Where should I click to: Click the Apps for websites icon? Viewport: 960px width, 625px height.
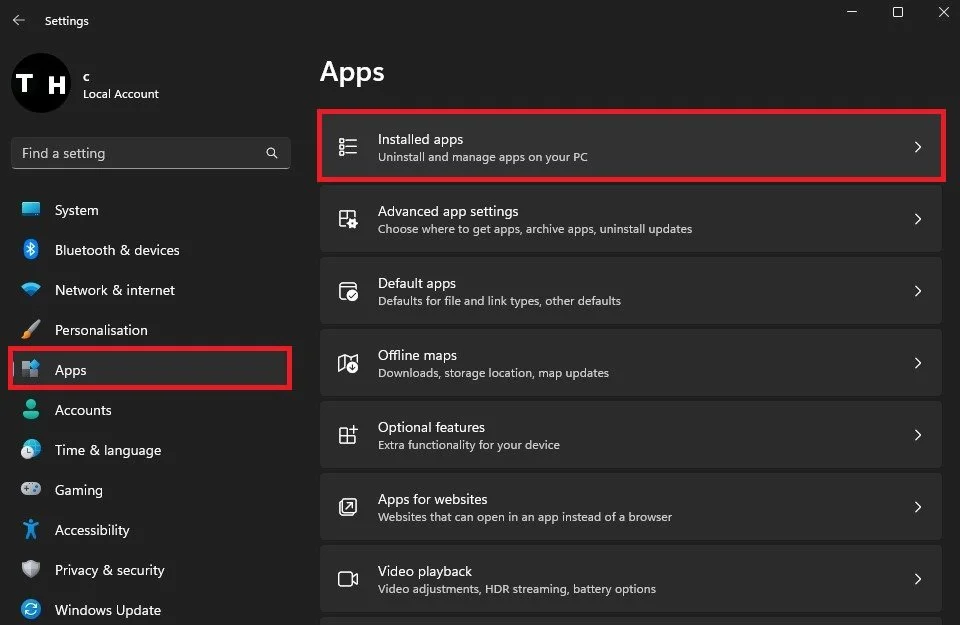click(x=348, y=507)
